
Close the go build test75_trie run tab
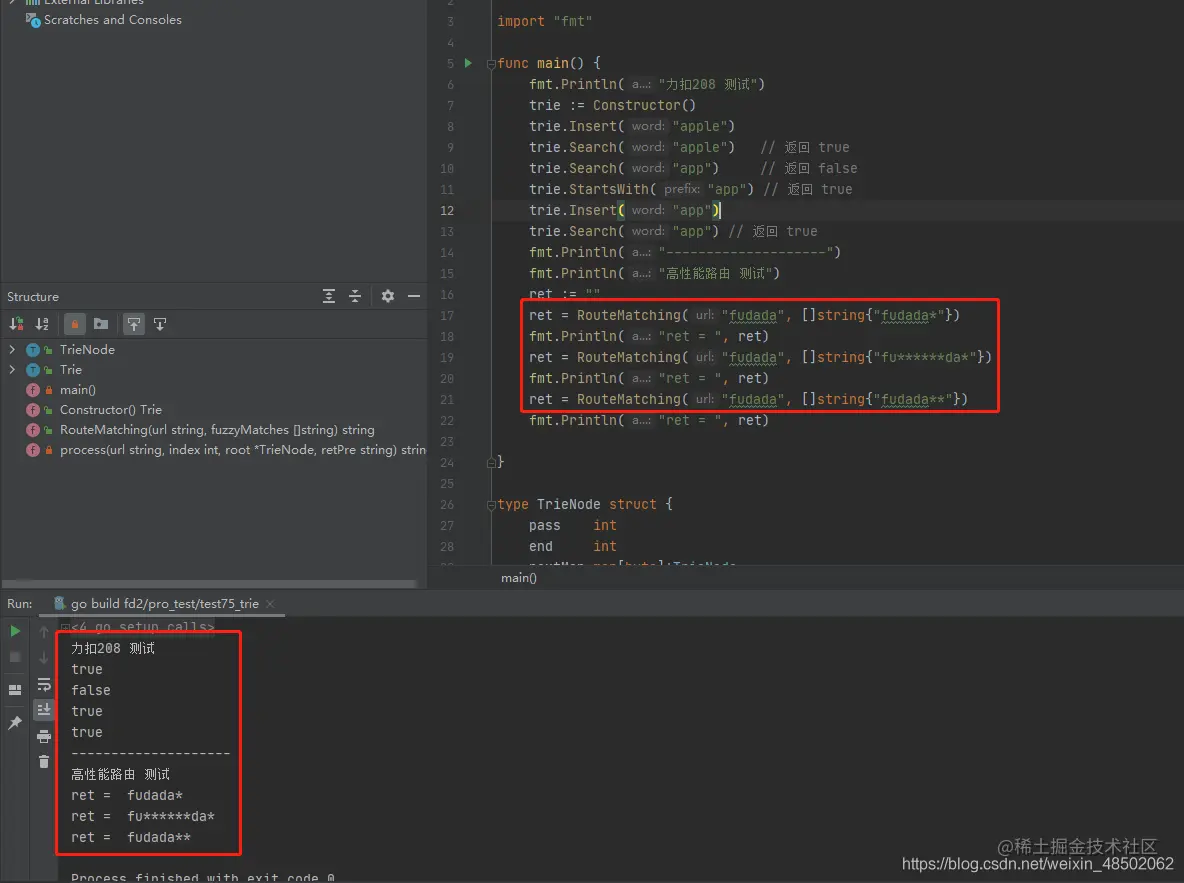270,604
